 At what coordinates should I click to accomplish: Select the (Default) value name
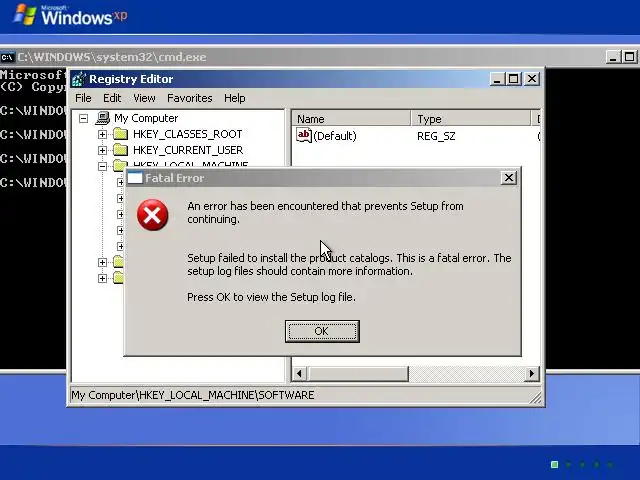[335, 136]
